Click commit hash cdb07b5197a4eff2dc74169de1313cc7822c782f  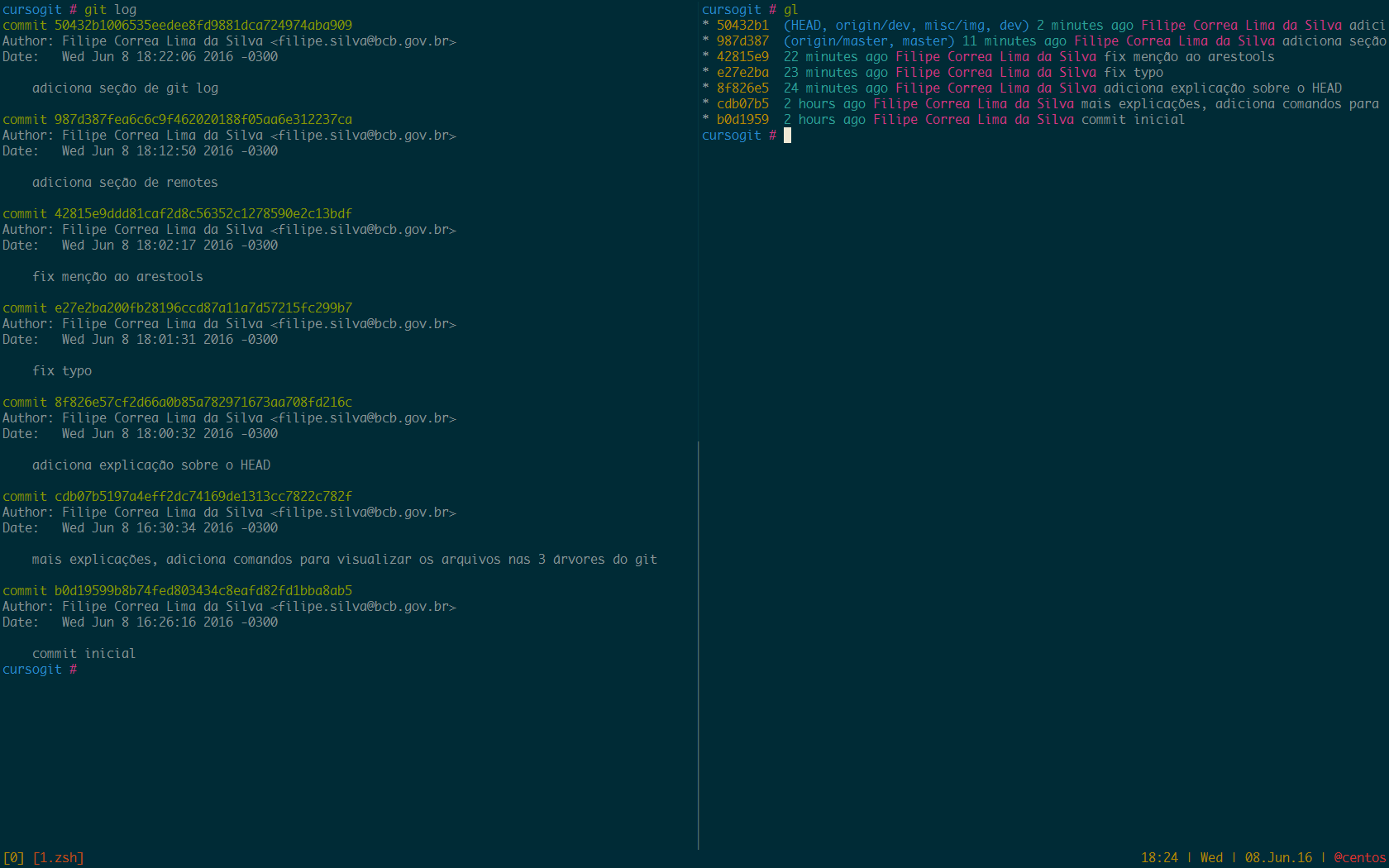coord(203,497)
